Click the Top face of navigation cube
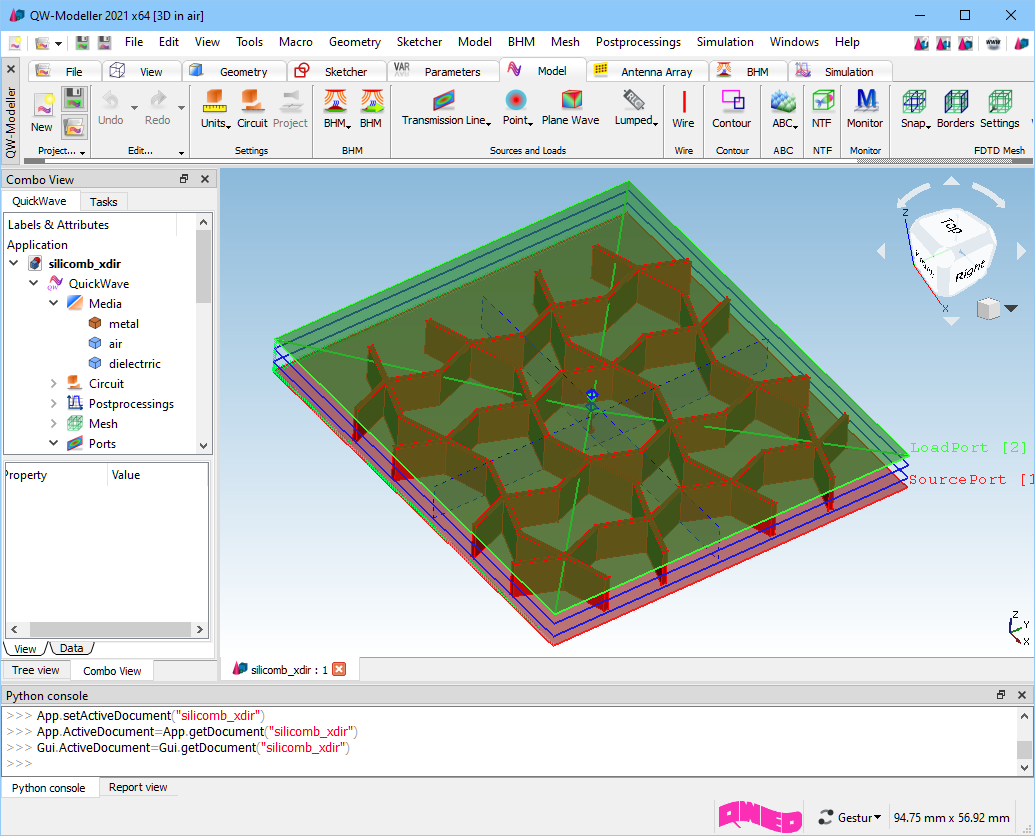The width and height of the screenshot is (1035, 836). pyautogui.click(x=949, y=226)
